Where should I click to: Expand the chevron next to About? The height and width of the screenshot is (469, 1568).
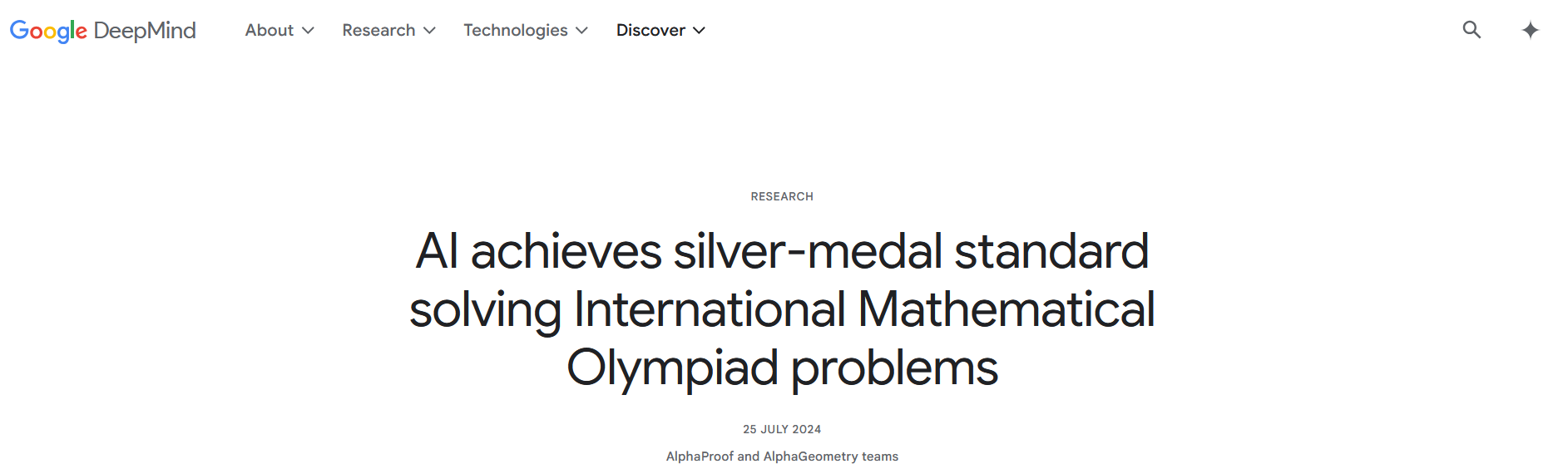tap(308, 31)
